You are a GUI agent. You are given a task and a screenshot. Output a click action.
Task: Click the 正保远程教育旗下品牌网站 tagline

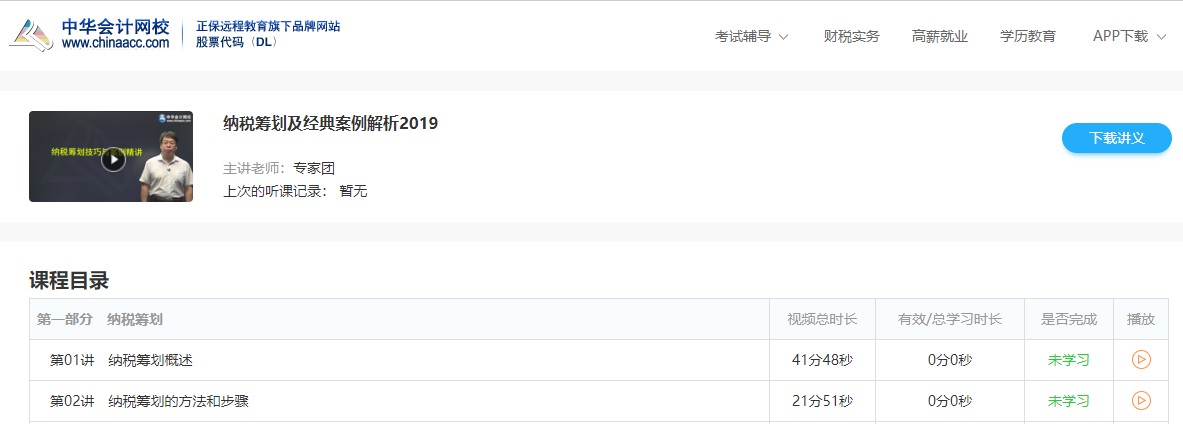pyautogui.click(x=268, y=26)
